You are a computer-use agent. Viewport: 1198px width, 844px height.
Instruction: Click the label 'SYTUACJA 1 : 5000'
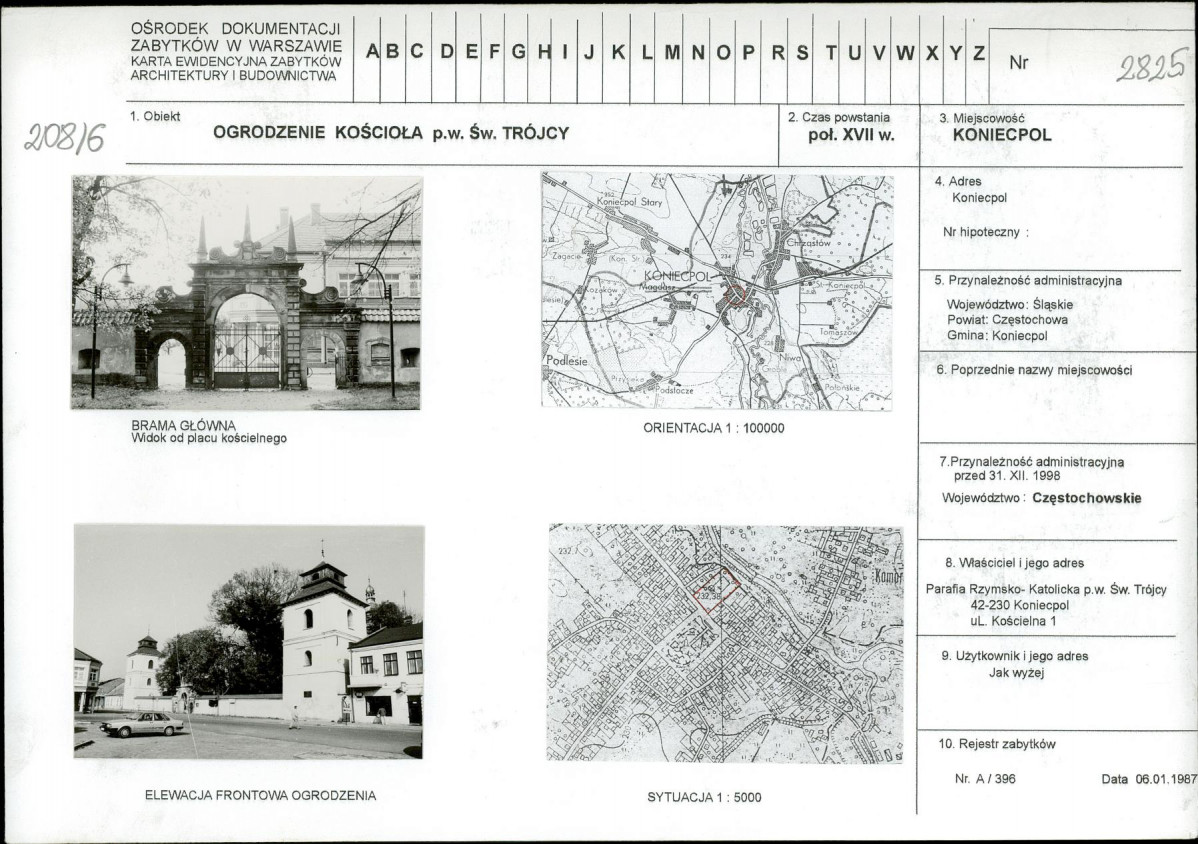pyautogui.click(x=704, y=797)
